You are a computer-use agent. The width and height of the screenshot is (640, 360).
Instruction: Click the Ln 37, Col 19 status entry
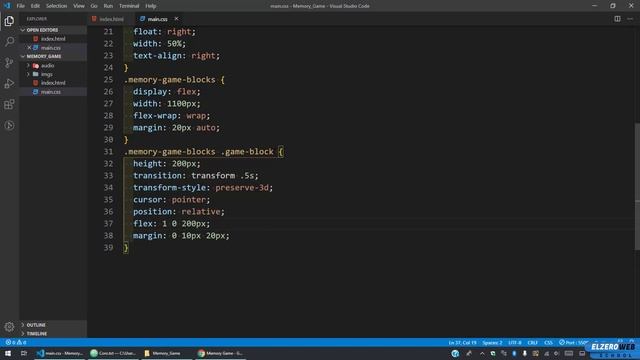pos(462,342)
